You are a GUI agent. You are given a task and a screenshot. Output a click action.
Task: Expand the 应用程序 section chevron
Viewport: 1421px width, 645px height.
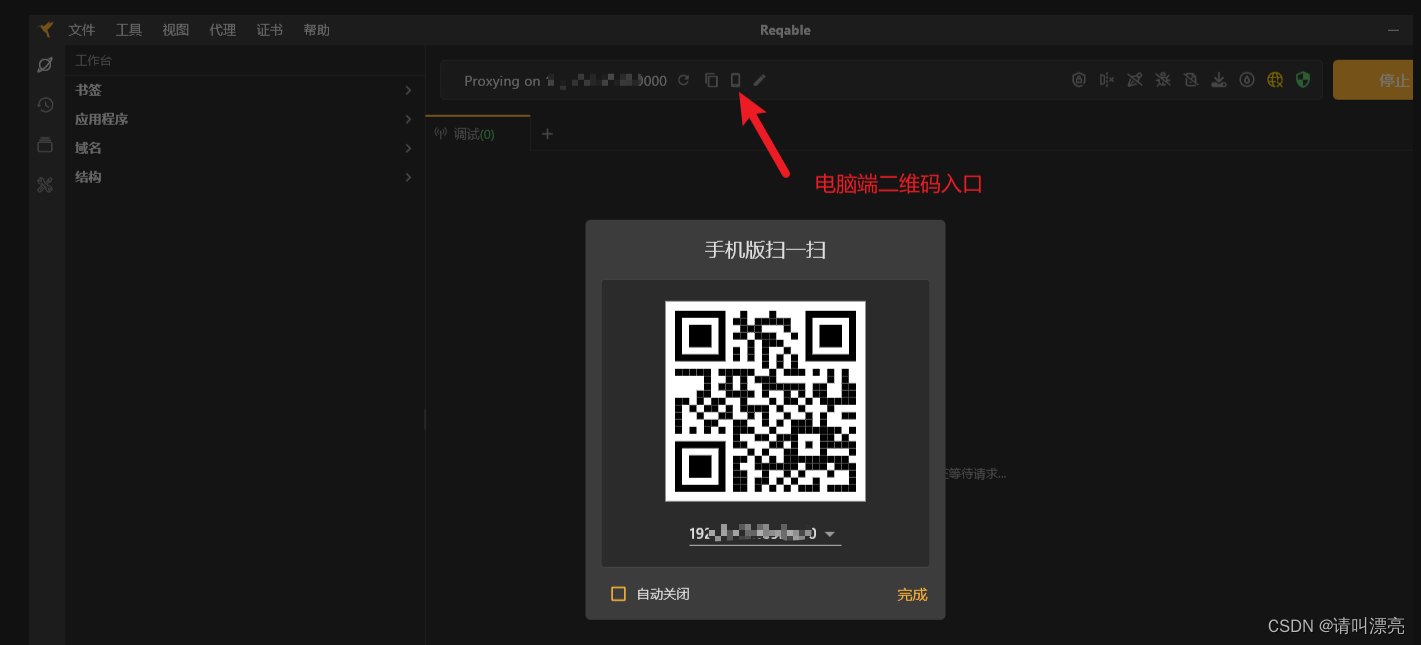[408, 119]
